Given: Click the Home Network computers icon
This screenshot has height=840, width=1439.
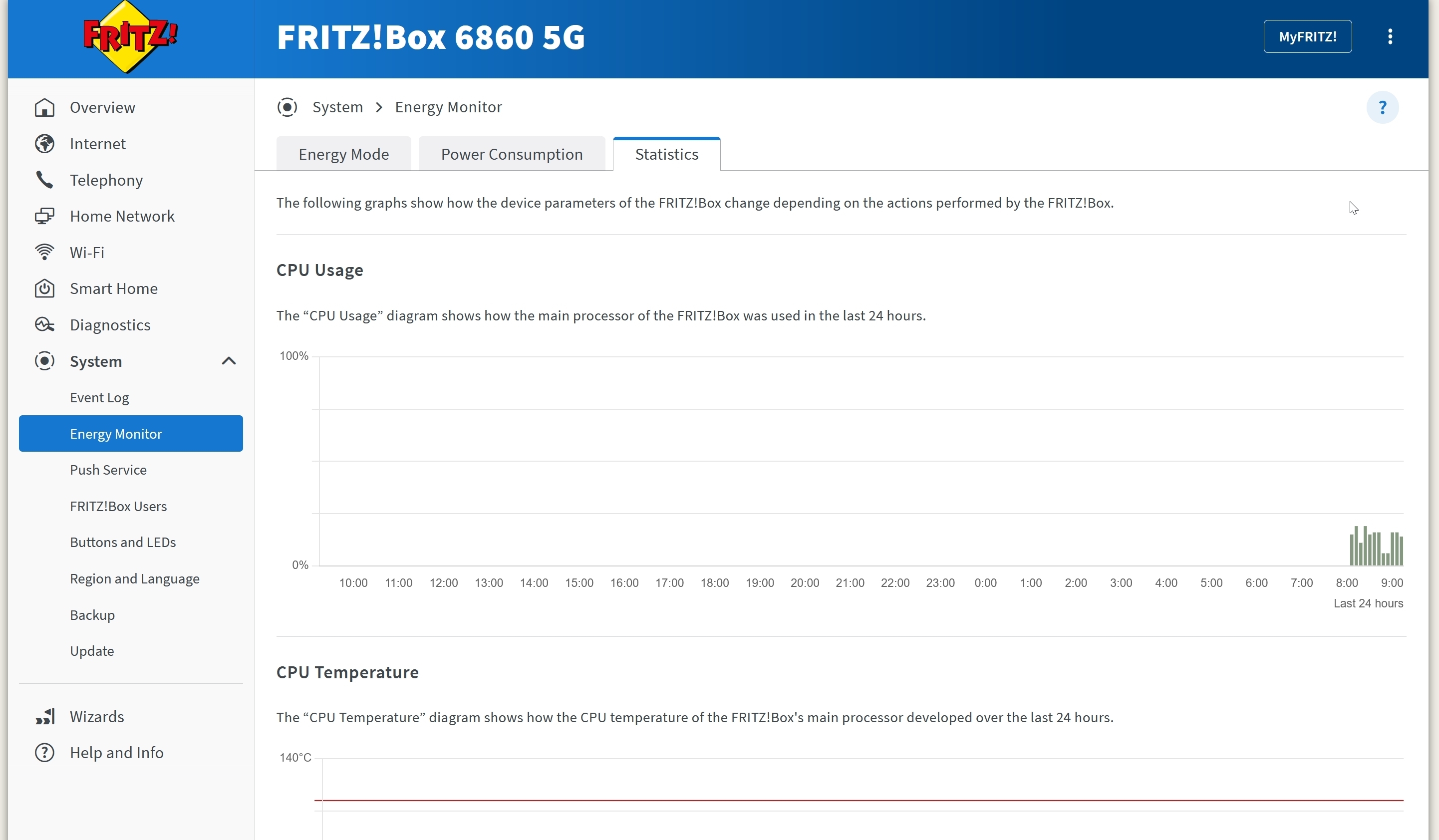Looking at the screenshot, I should [44, 217].
